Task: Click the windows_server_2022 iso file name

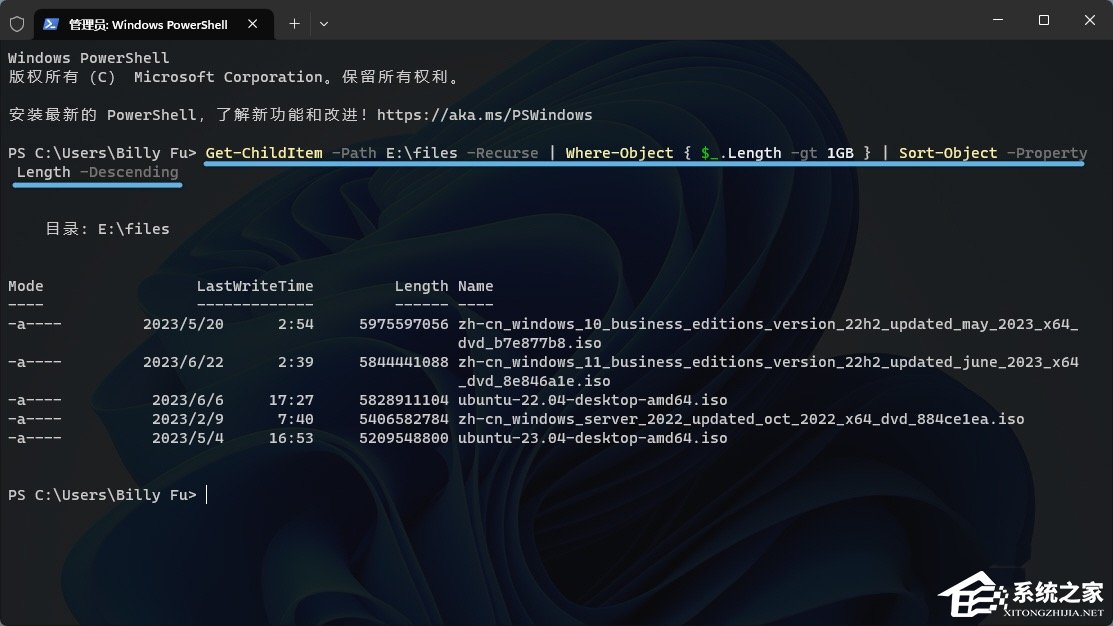Action: click(x=741, y=419)
